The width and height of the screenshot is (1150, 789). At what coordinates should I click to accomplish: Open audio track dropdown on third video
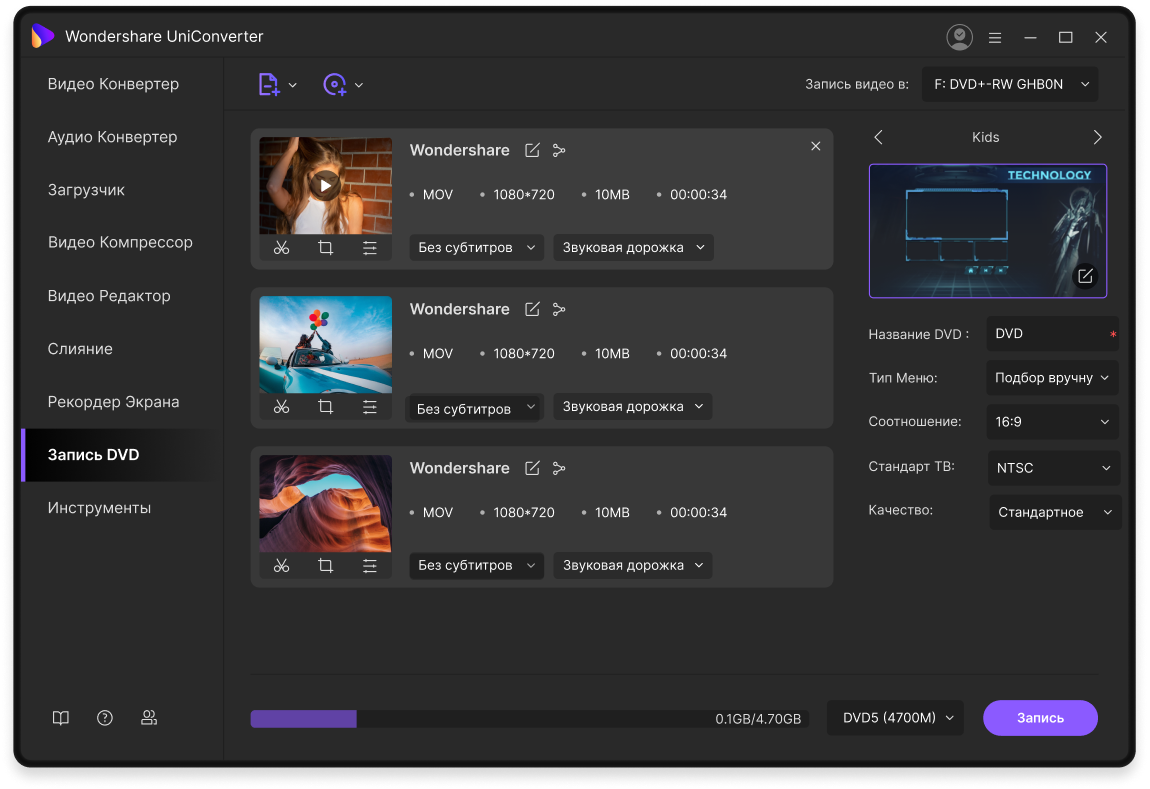[633, 565]
